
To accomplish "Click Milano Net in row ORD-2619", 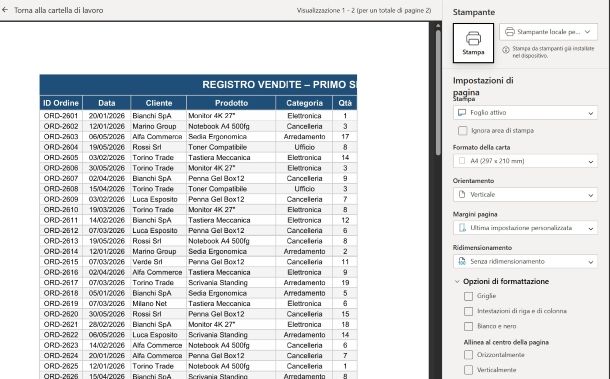I will click(150, 304).
